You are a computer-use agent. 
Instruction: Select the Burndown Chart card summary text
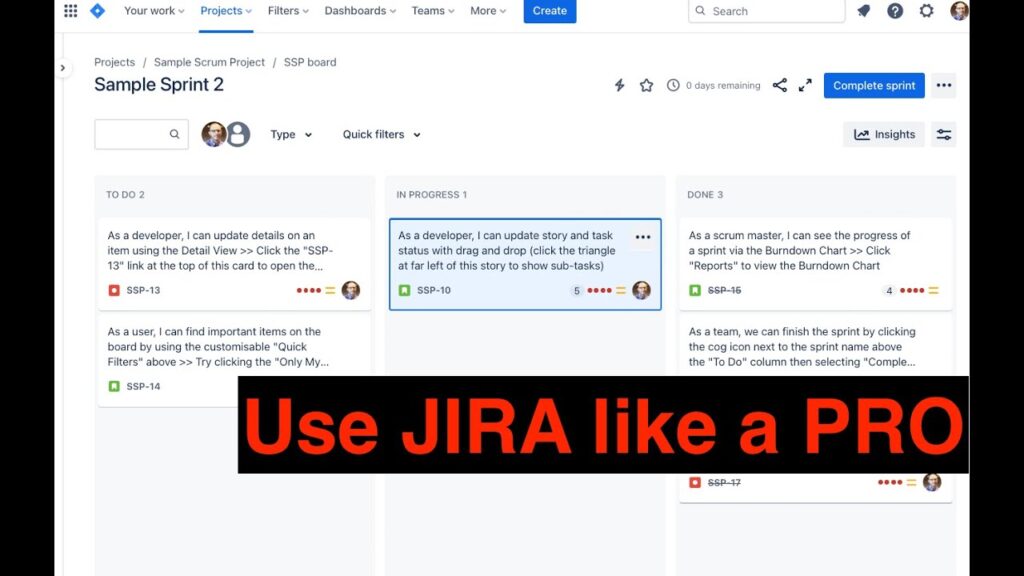(799, 250)
